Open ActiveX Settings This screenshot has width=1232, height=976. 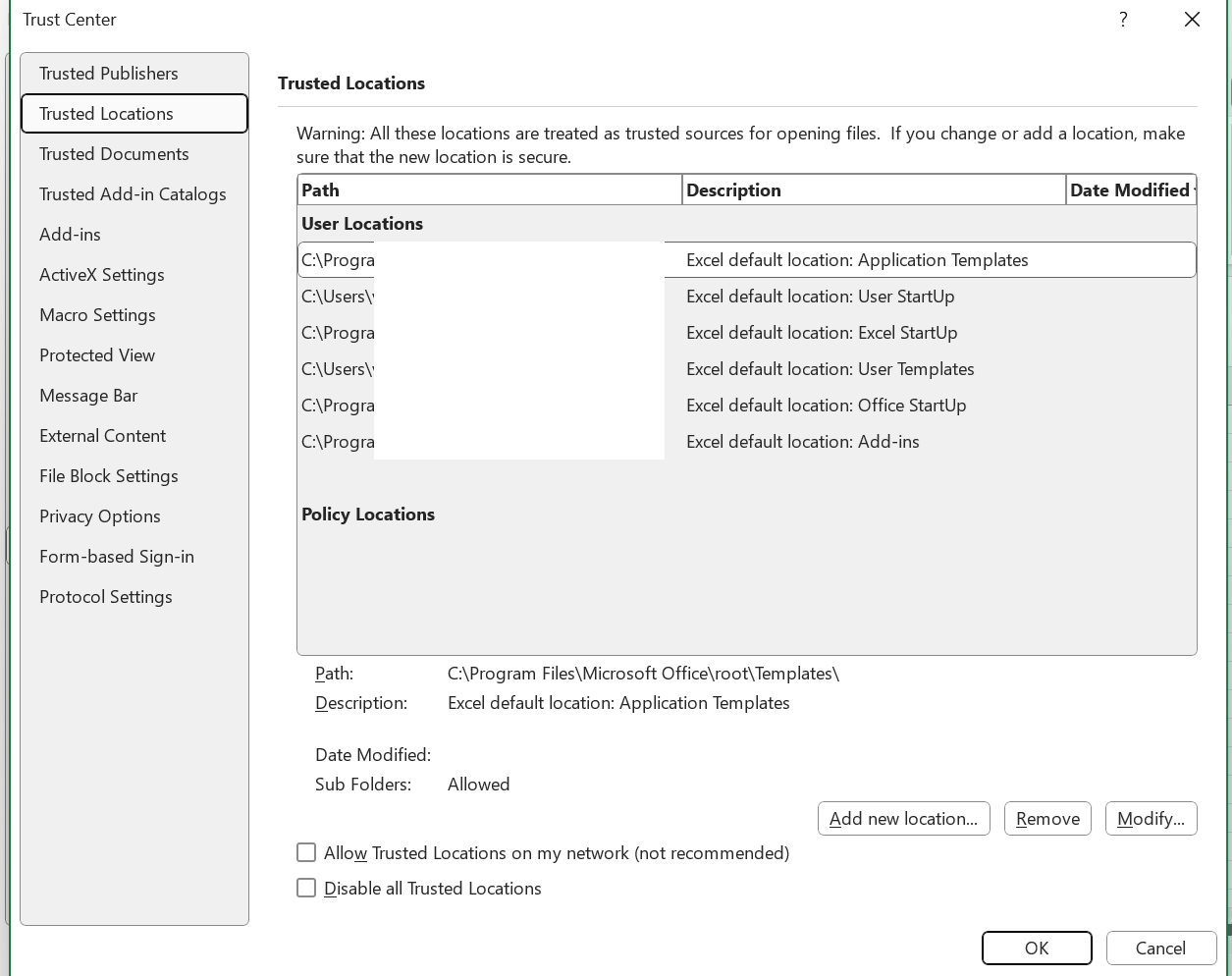tap(134, 275)
